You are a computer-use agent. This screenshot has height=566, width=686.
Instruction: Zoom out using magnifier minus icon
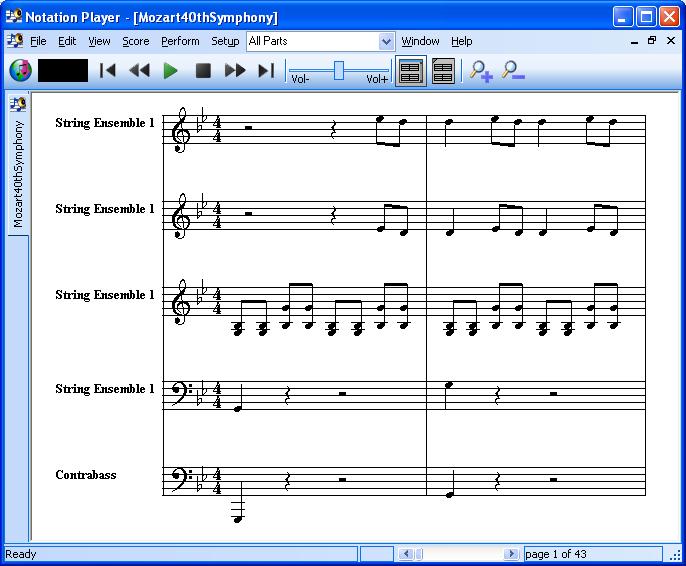[513, 71]
